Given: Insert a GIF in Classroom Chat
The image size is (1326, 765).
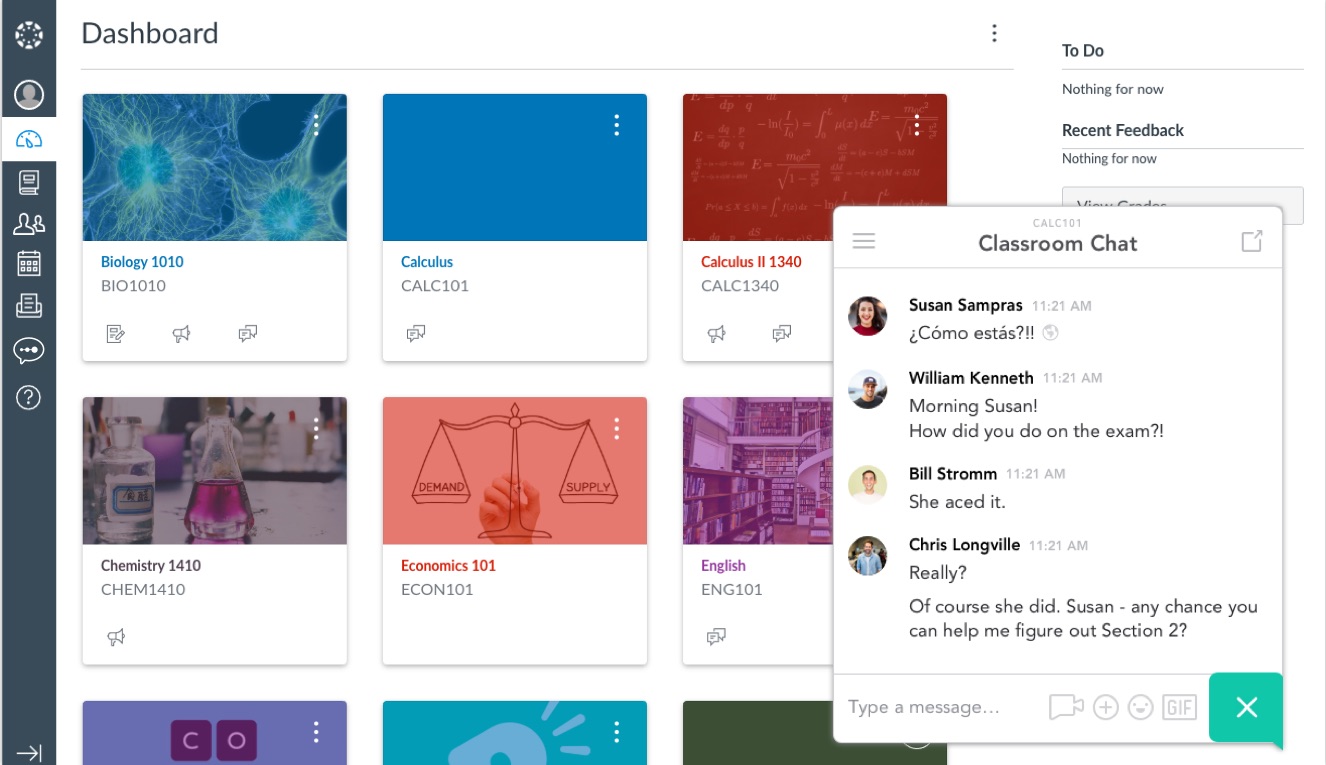Looking at the screenshot, I should (1179, 707).
